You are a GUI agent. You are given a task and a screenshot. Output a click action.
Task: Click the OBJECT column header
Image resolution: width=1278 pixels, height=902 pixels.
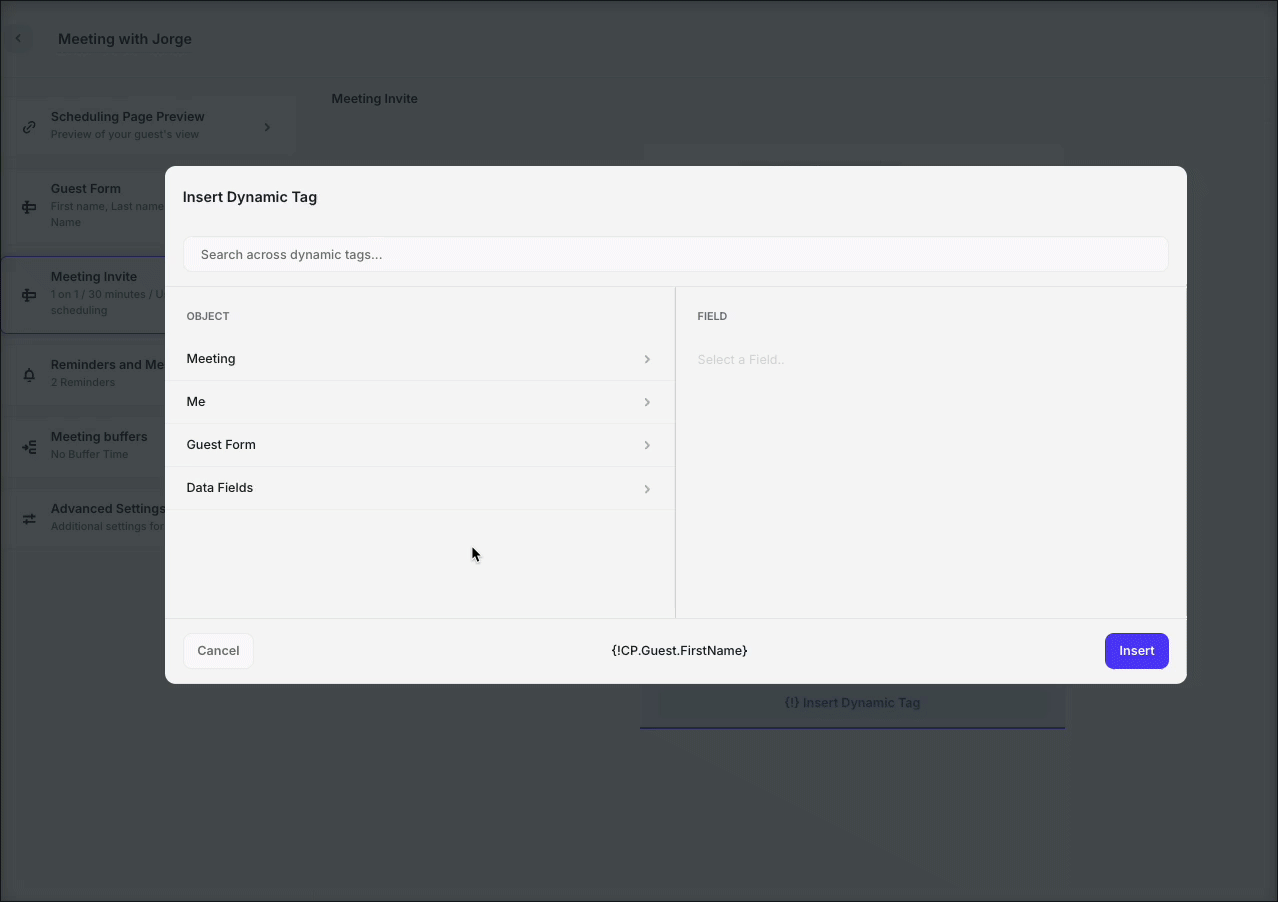click(208, 316)
